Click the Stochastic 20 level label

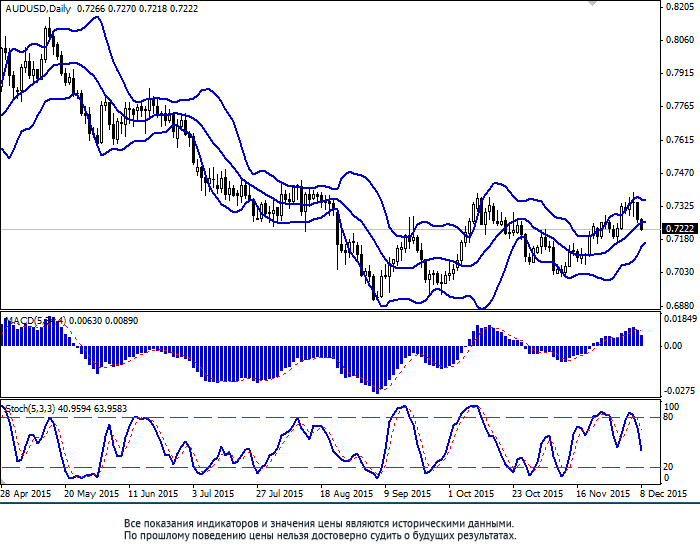(668, 467)
